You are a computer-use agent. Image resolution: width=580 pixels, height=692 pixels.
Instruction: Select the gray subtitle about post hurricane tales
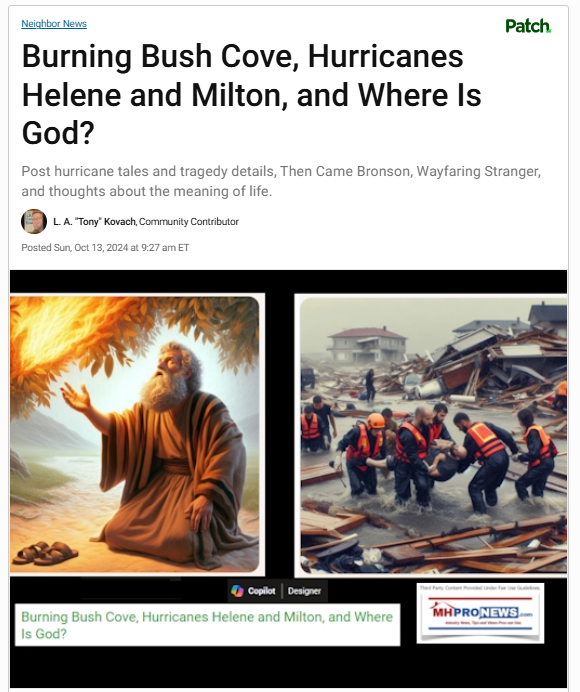pyautogui.click(x=281, y=181)
